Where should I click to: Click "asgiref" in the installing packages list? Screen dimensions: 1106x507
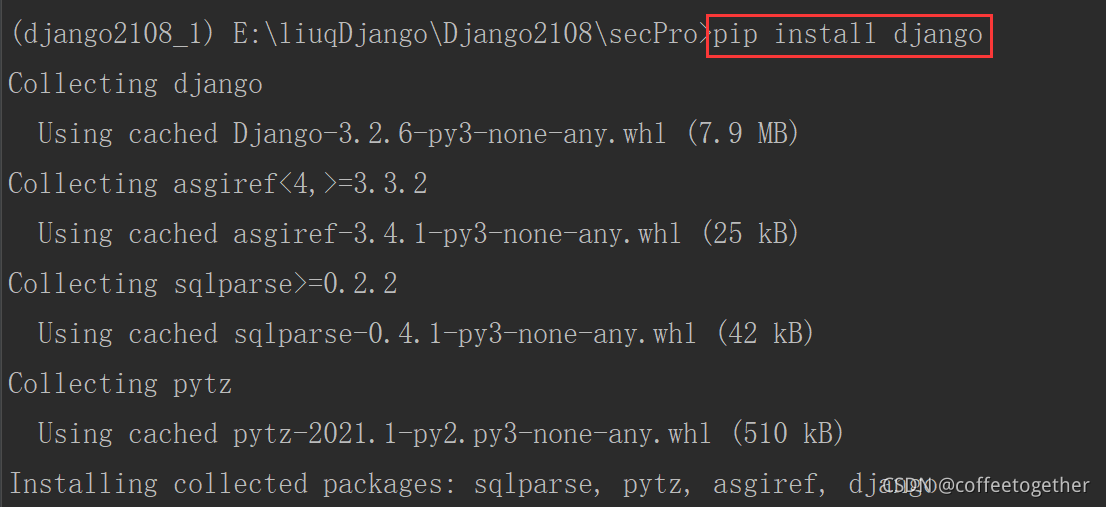(765, 485)
